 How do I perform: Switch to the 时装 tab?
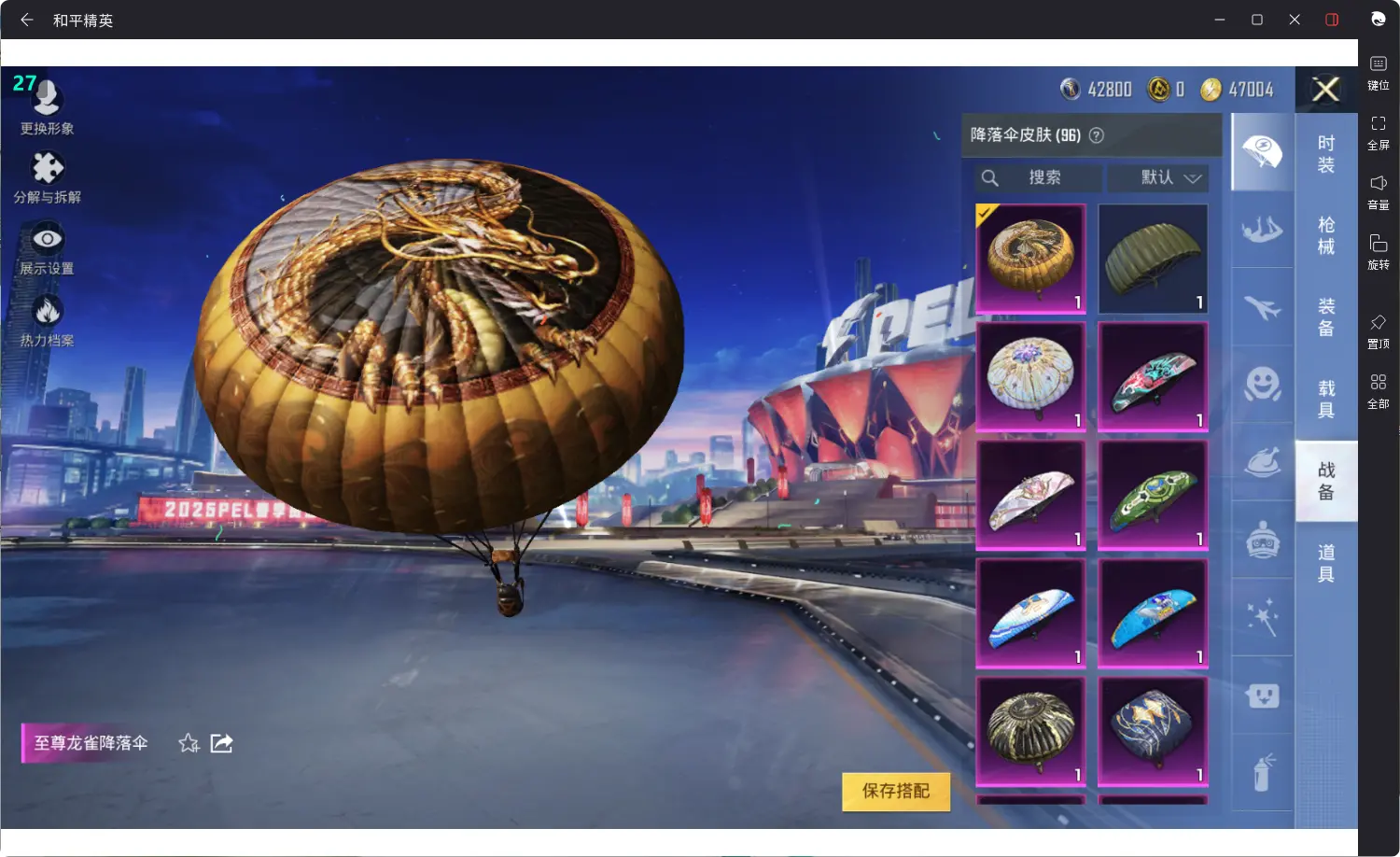click(x=1326, y=154)
